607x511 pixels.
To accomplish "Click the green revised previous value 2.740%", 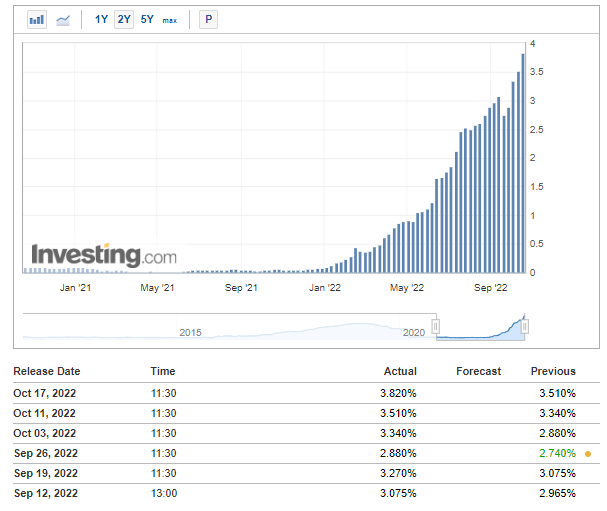I will pyautogui.click(x=557, y=453).
